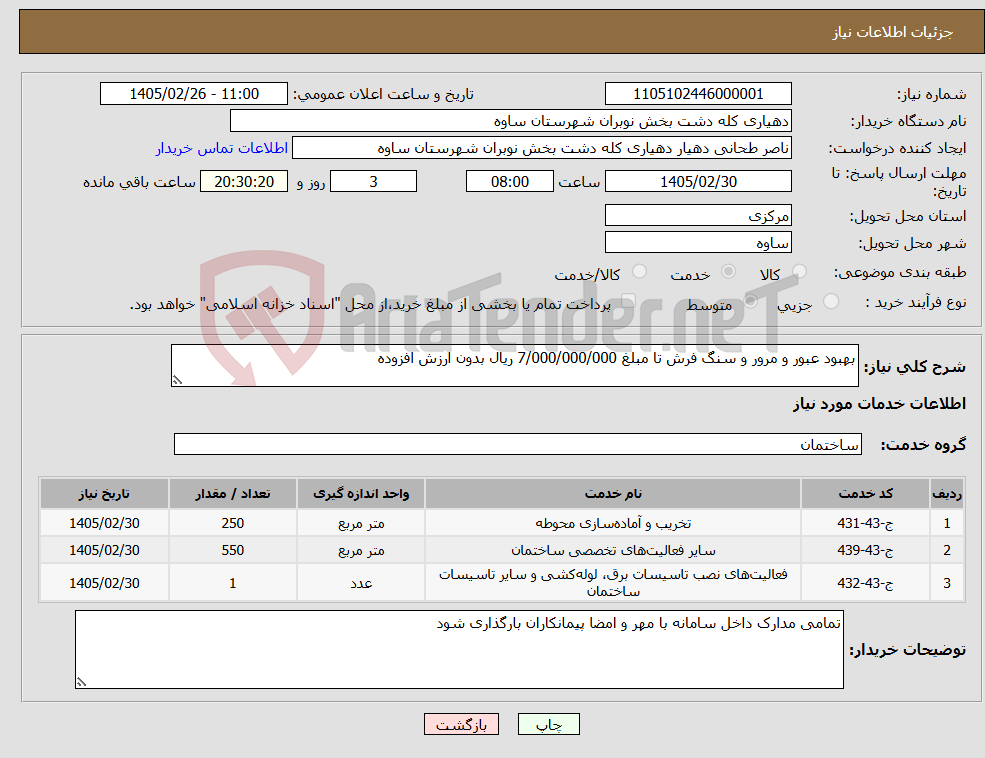Click the quantity cell 250
Image resolution: width=985 pixels, height=758 pixels.
232,523
